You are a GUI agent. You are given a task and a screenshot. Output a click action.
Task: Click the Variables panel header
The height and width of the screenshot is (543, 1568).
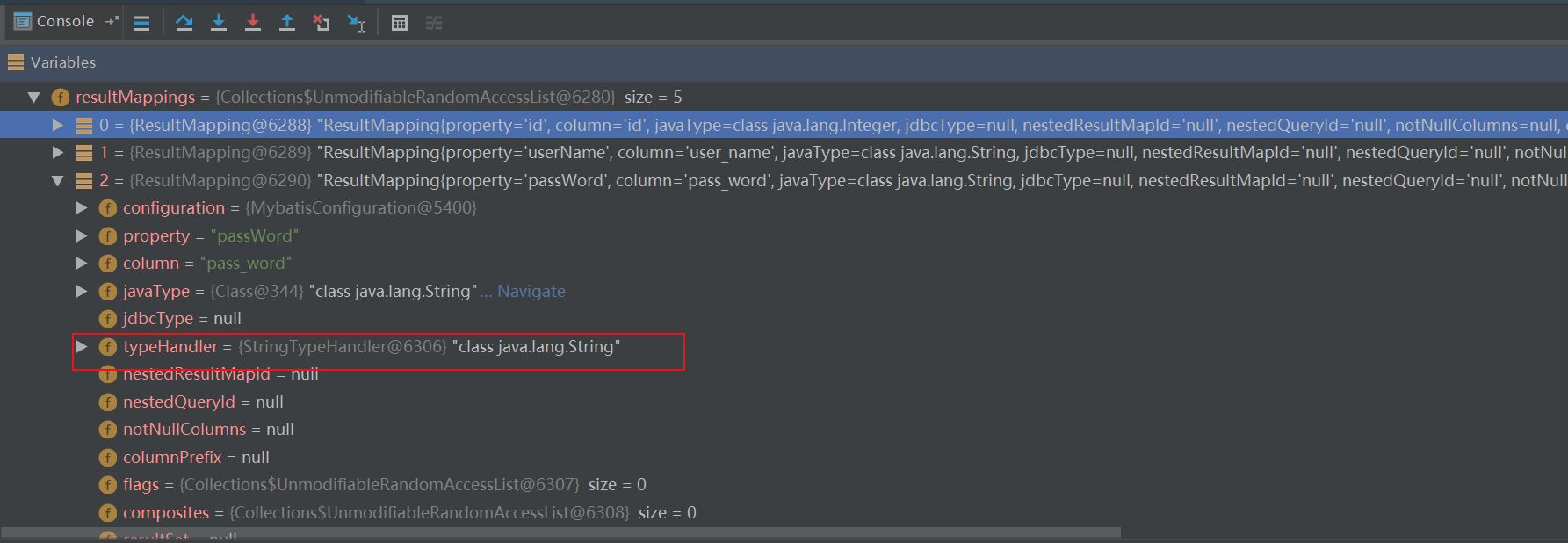(x=62, y=62)
